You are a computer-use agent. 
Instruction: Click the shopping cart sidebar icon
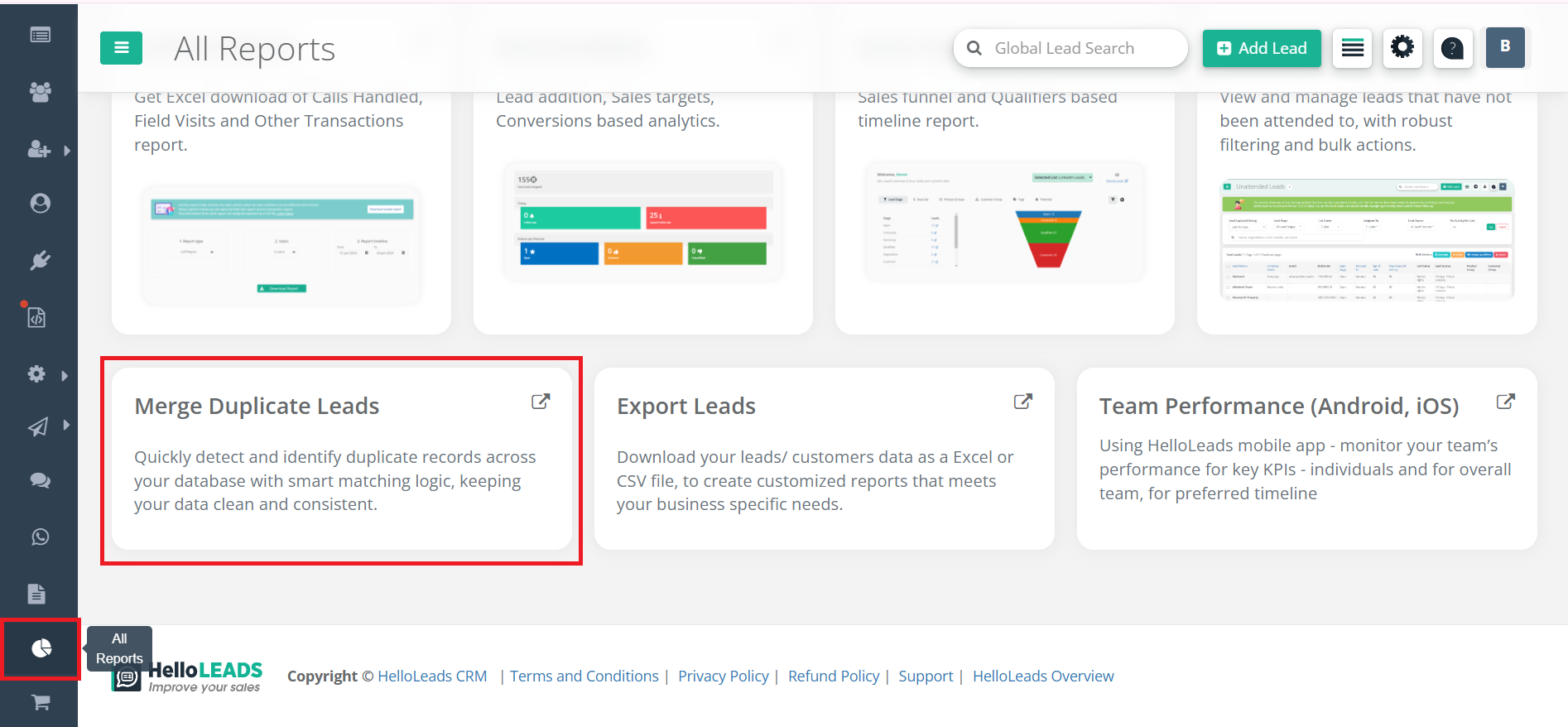point(41,703)
